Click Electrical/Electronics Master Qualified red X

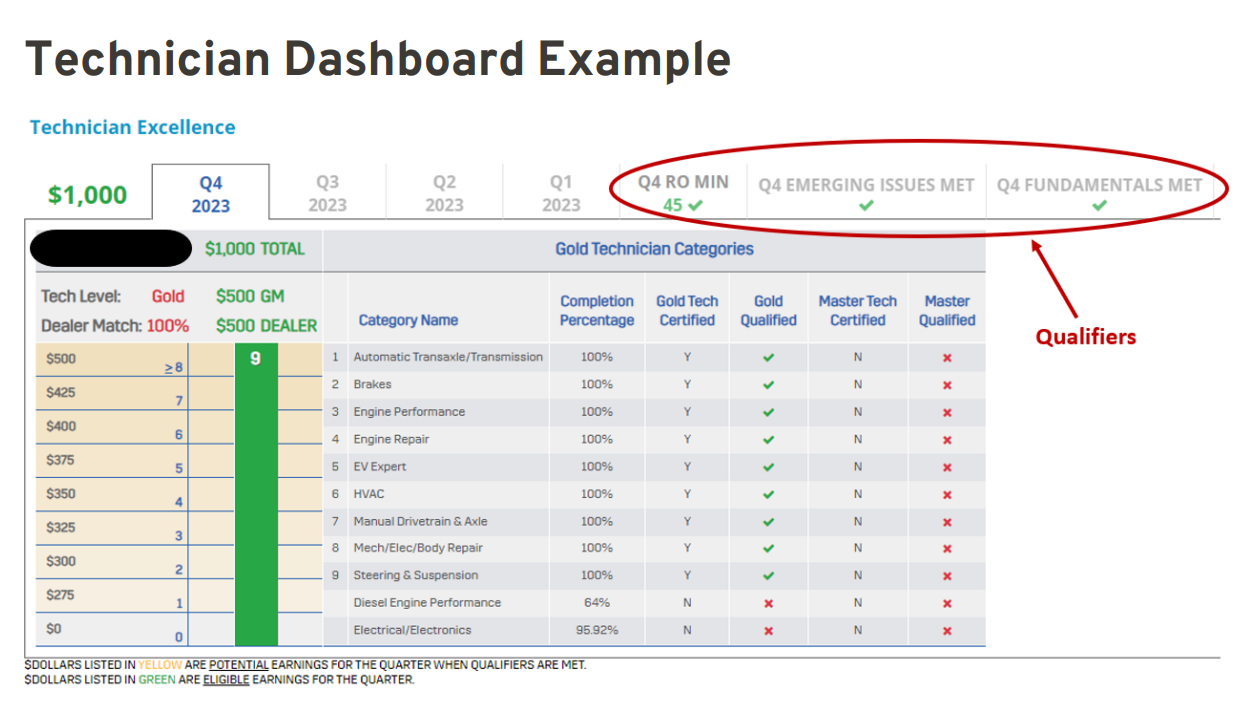pos(946,631)
